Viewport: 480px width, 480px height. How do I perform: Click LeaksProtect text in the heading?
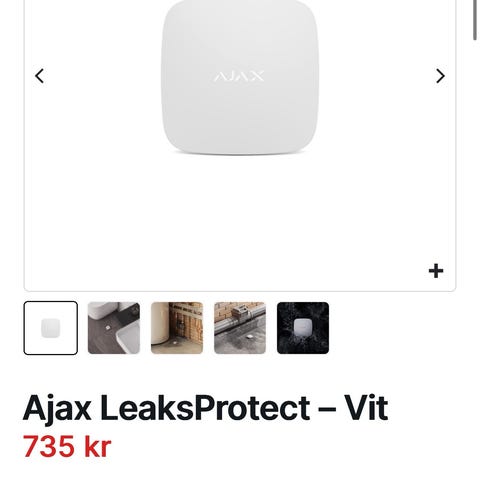tap(205, 407)
